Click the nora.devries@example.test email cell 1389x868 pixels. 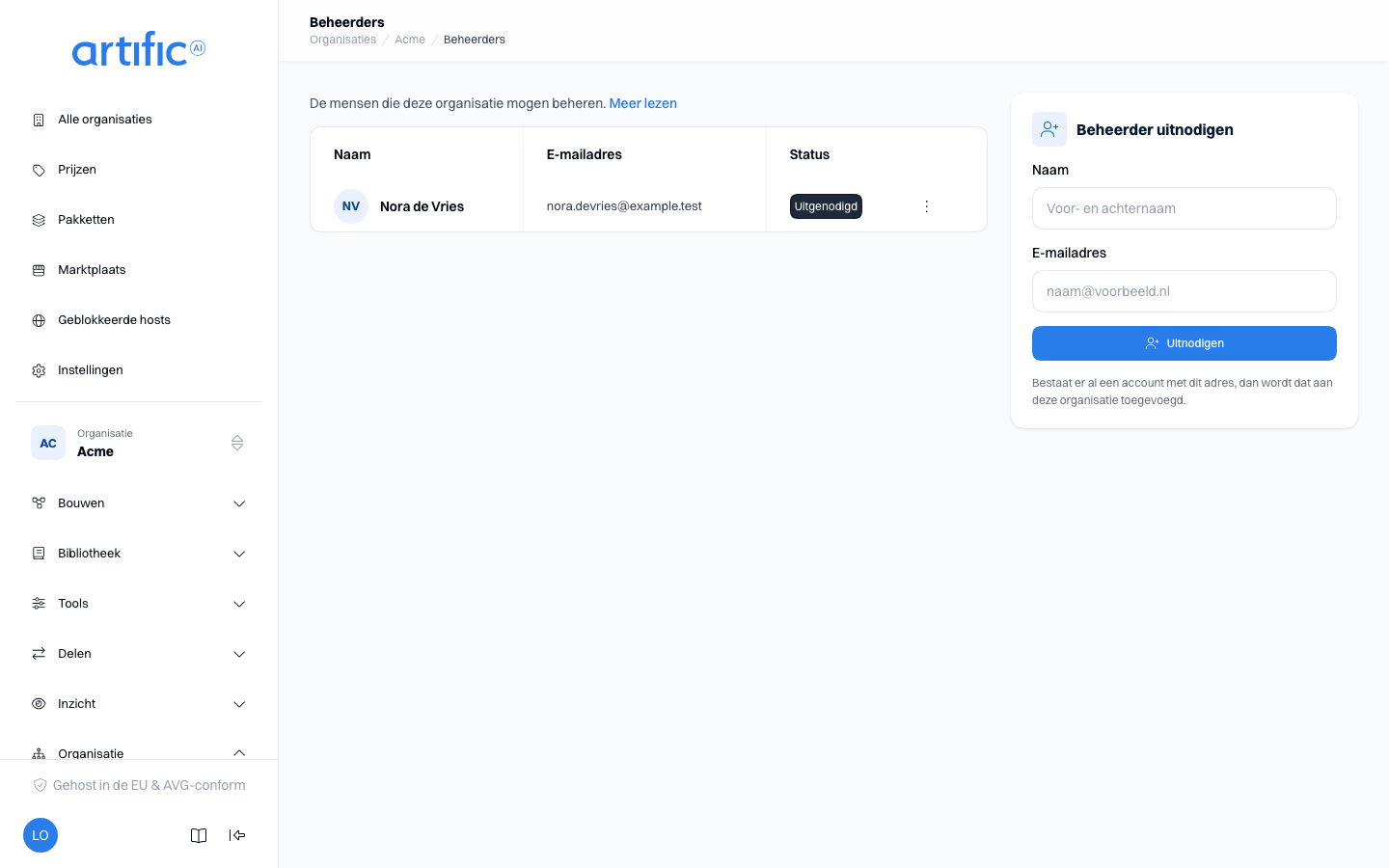point(624,206)
